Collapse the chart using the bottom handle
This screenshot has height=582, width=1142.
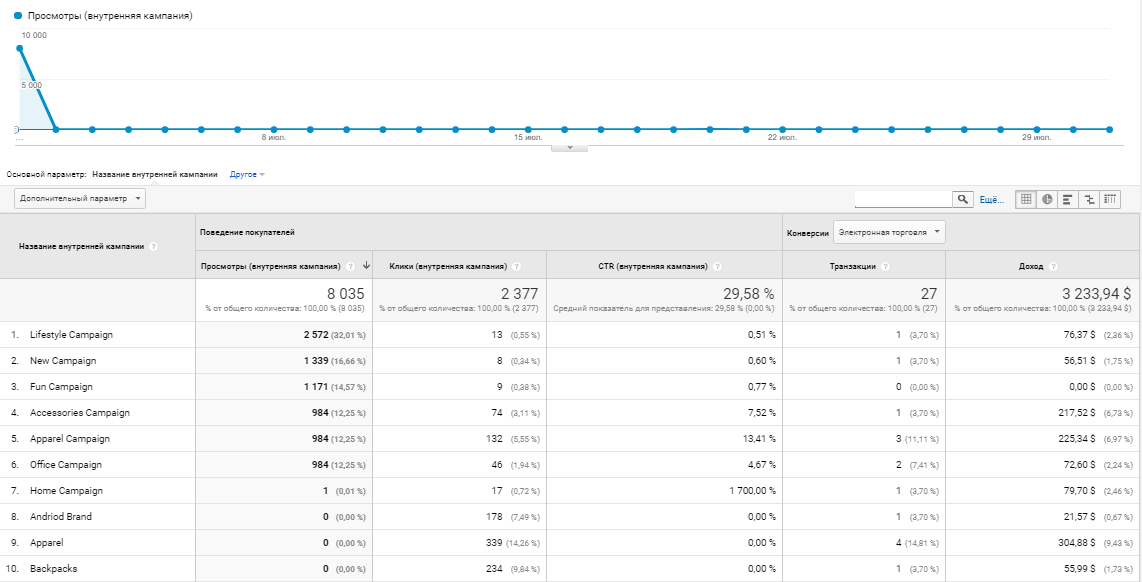(x=570, y=148)
